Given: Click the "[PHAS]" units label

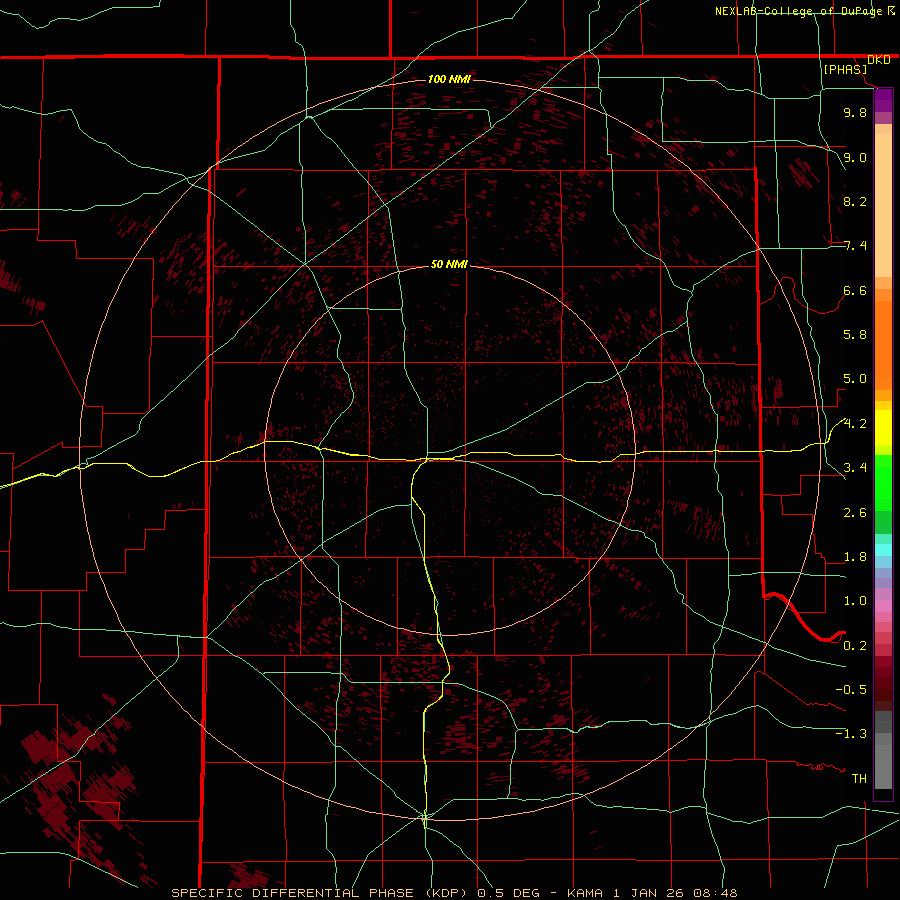Looking at the screenshot, I should pyautogui.click(x=845, y=69).
